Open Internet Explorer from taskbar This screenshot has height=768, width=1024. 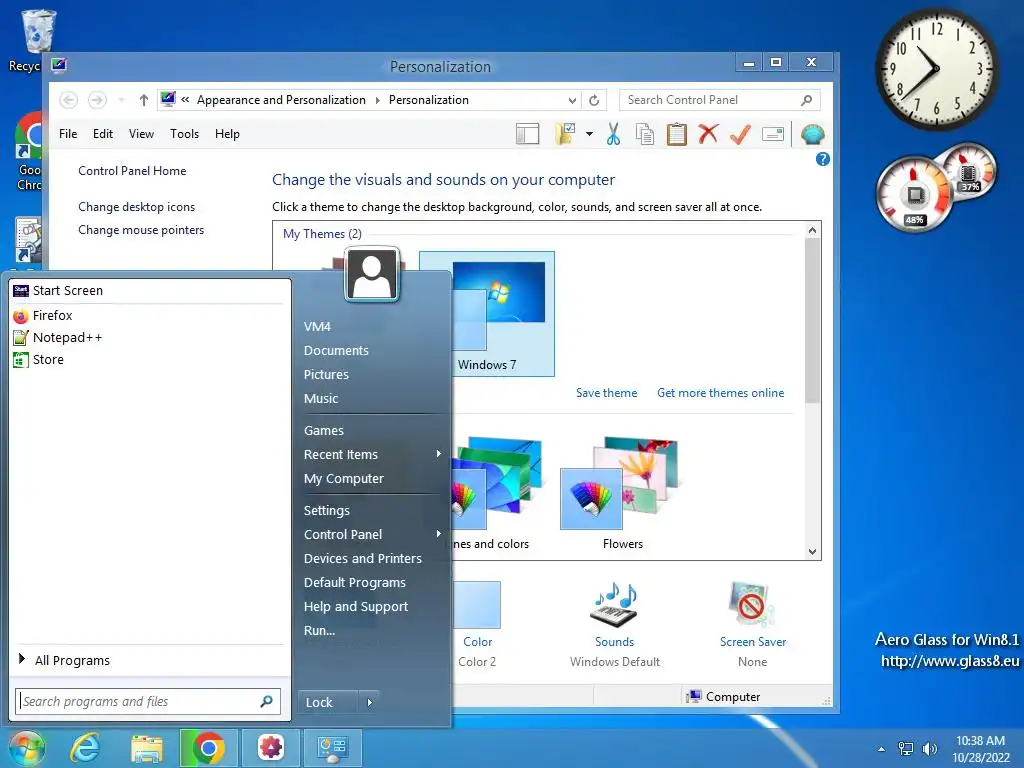pyautogui.click(x=86, y=748)
